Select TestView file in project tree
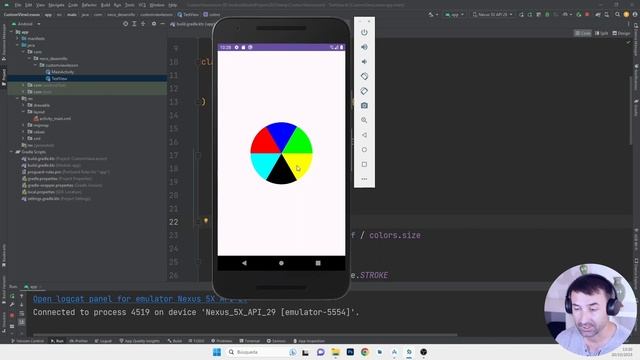640x360 pixels. (56, 78)
